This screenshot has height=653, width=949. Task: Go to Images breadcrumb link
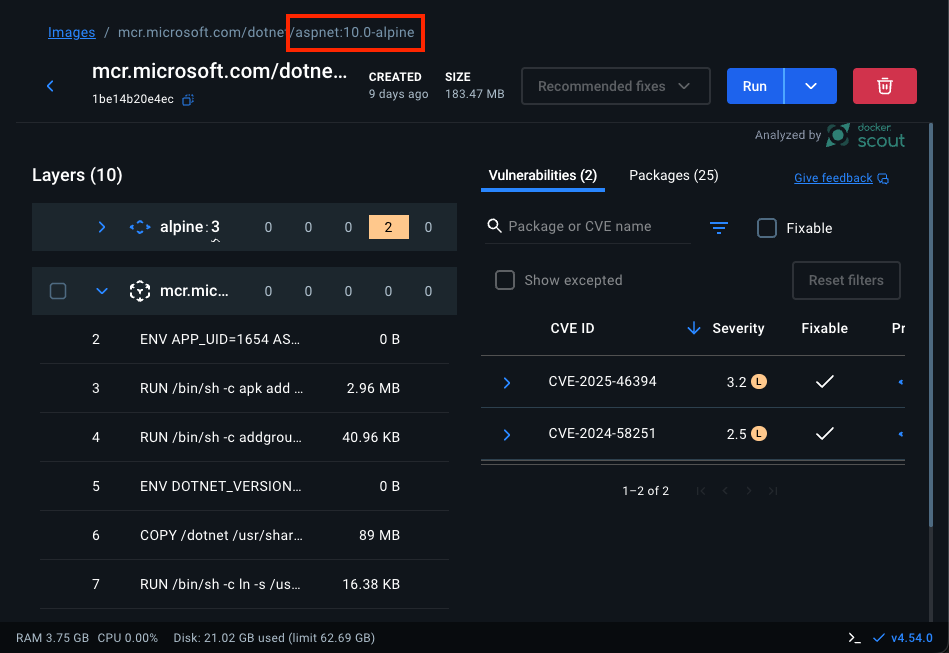pos(71,32)
